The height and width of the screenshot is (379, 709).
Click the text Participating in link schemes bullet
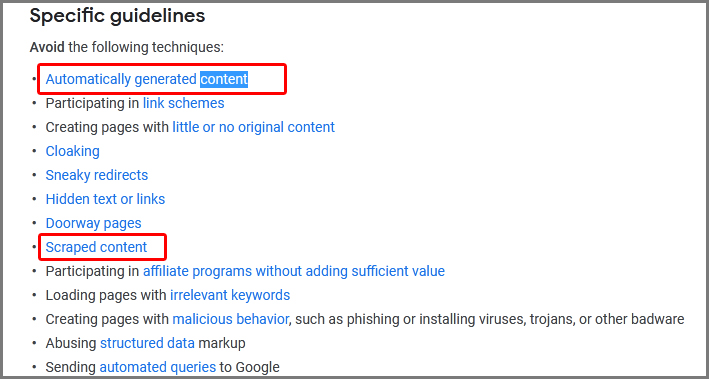tap(135, 103)
